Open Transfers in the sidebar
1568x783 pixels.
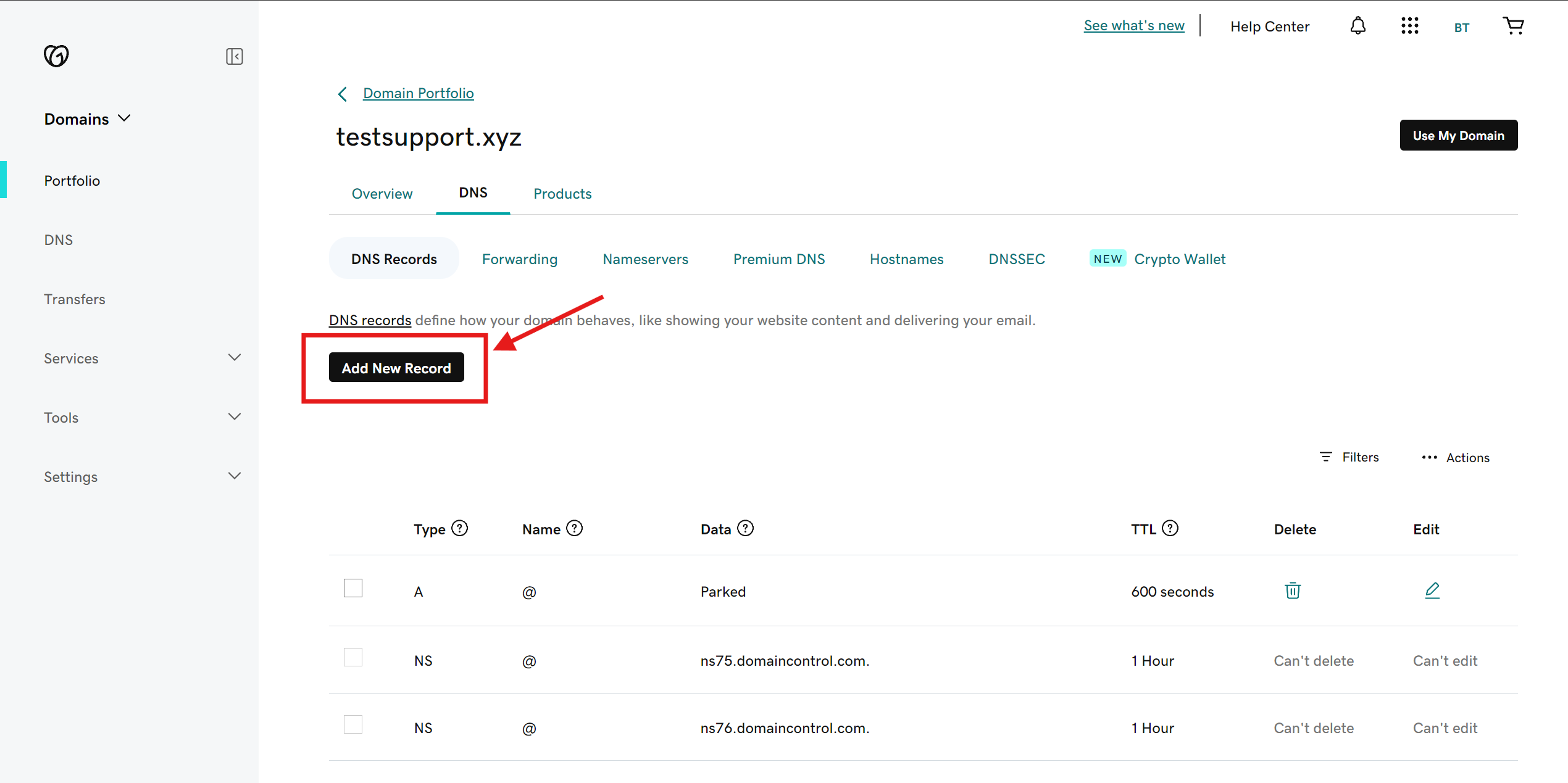click(x=75, y=299)
